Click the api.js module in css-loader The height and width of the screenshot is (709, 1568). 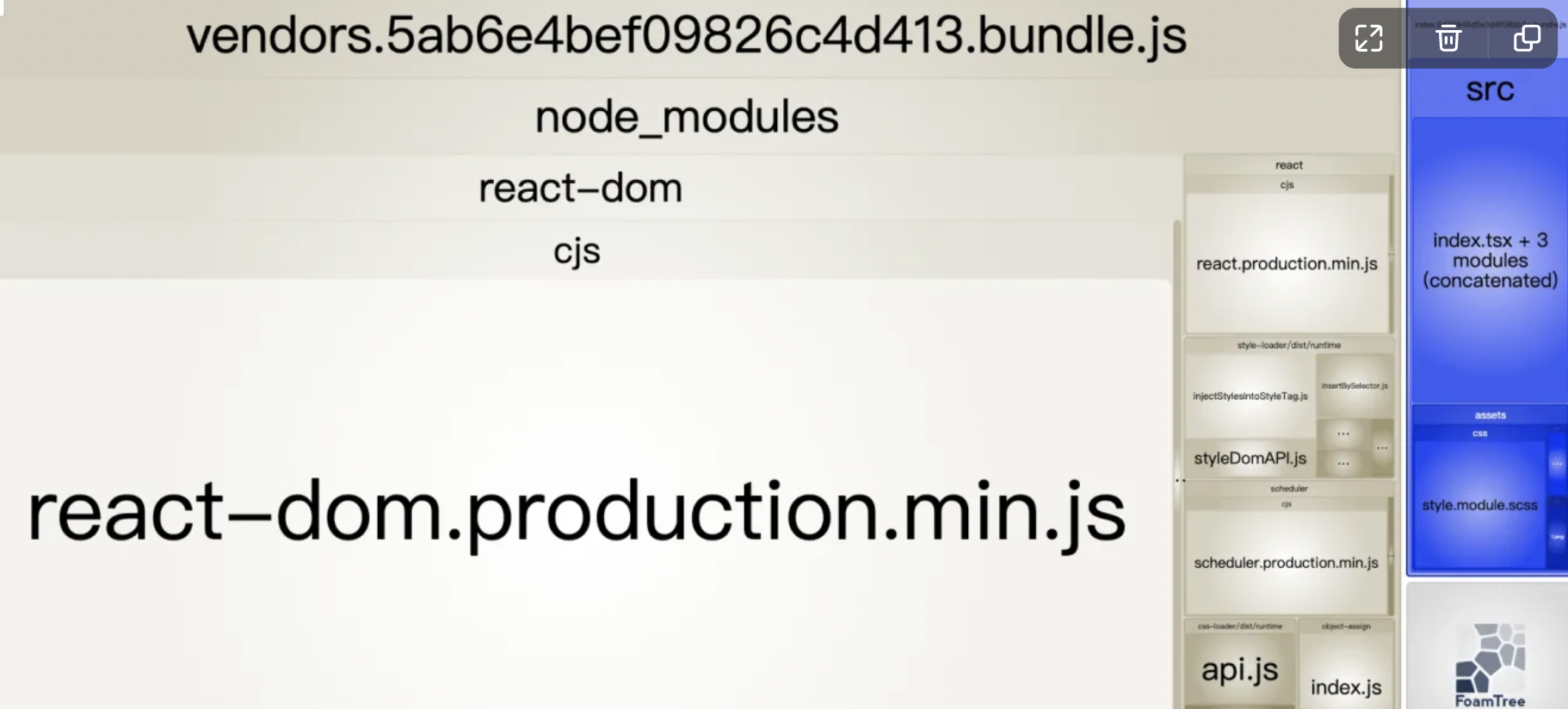coord(1240,669)
